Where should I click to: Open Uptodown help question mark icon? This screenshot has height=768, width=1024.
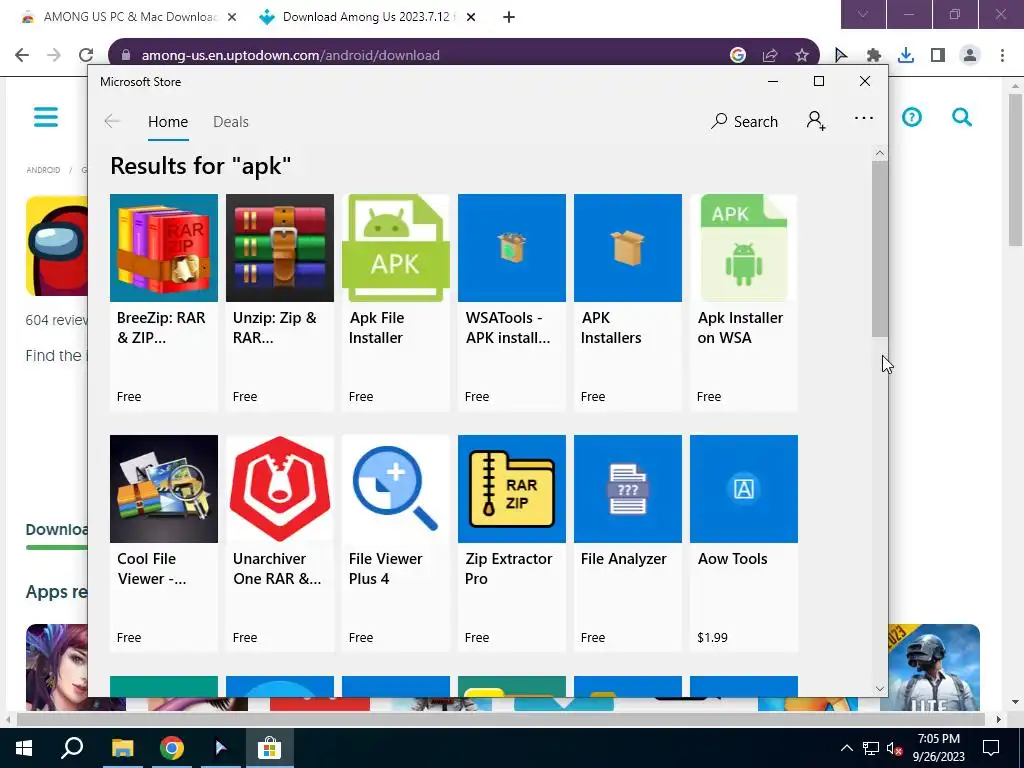coord(912,118)
